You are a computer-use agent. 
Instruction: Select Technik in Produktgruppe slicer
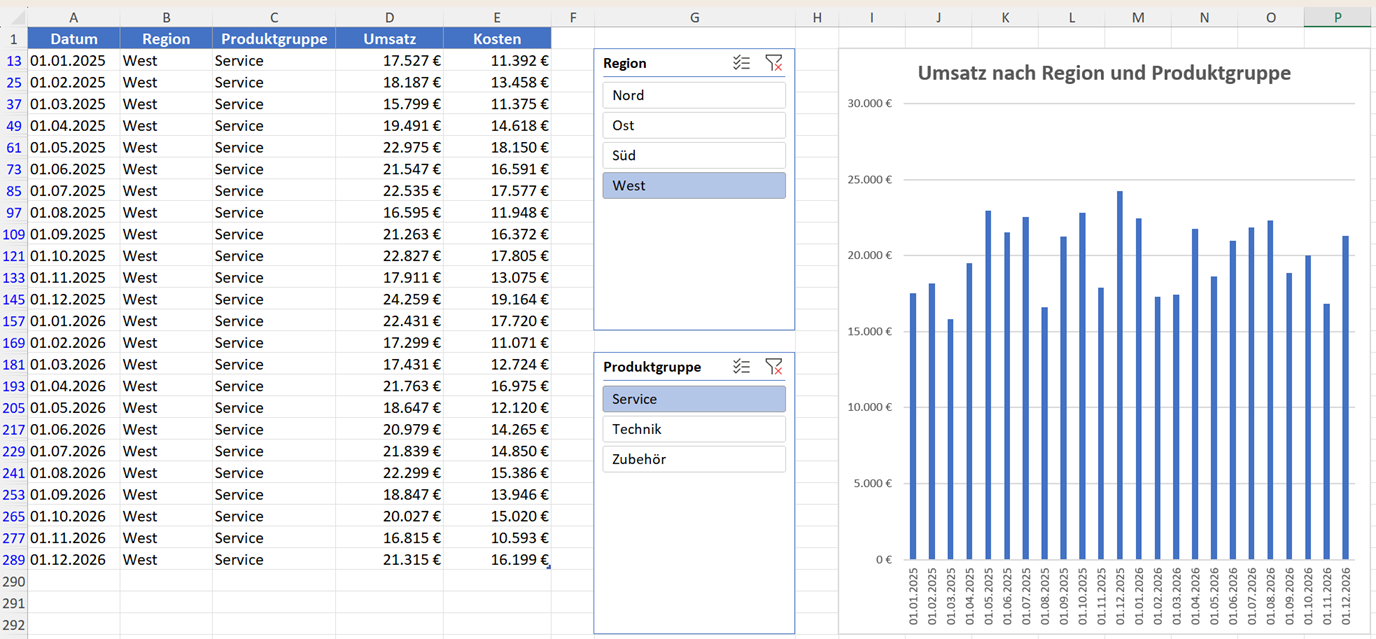pyautogui.click(x=694, y=429)
